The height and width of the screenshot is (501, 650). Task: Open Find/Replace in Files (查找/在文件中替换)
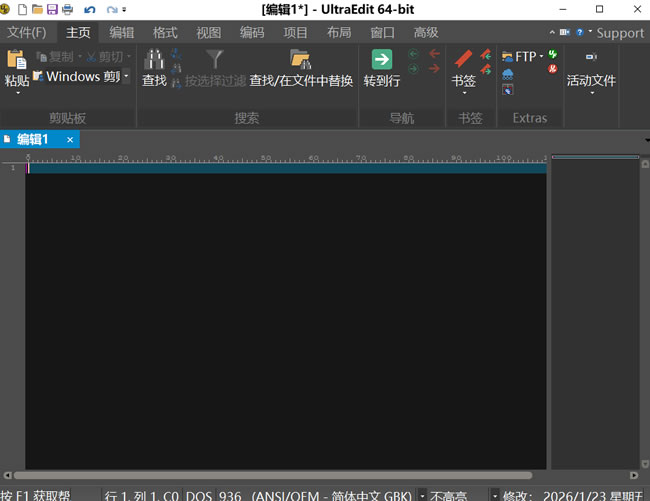click(x=300, y=60)
